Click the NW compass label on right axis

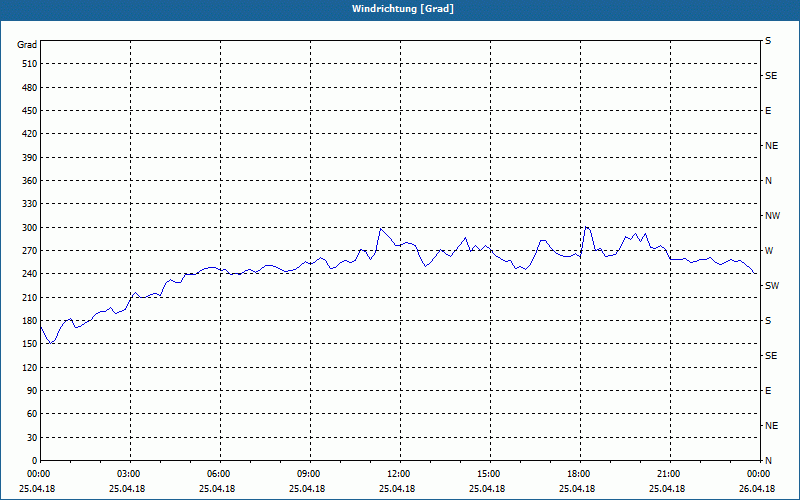coord(772,216)
